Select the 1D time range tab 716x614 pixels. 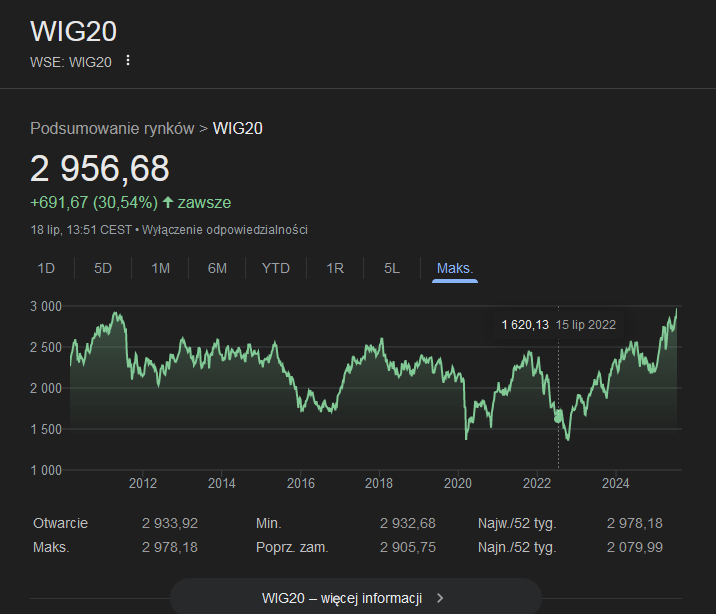46,268
